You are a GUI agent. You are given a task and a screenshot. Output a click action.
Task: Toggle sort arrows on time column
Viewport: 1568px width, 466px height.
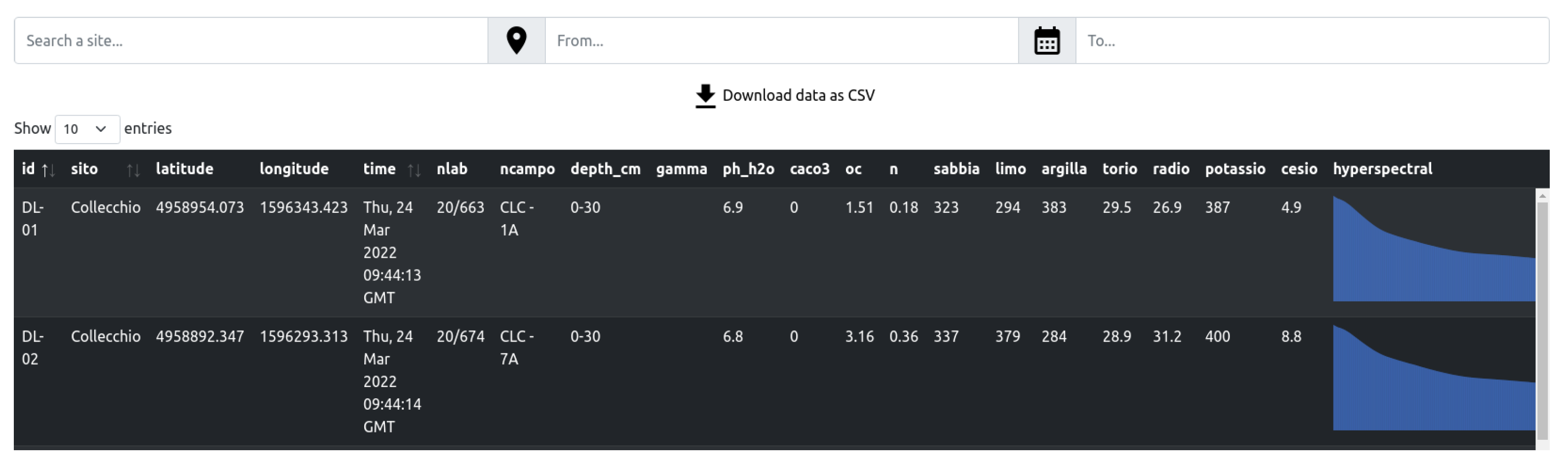pyautogui.click(x=414, y=170)
